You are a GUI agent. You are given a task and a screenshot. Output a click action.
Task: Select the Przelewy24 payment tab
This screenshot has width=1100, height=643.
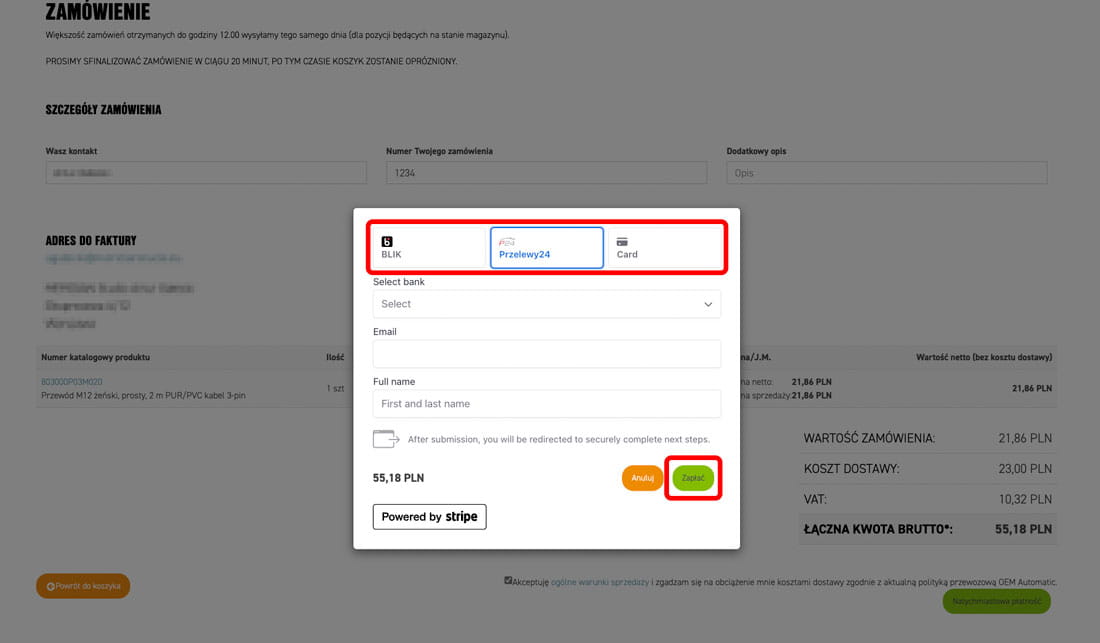tap(546, 248)
